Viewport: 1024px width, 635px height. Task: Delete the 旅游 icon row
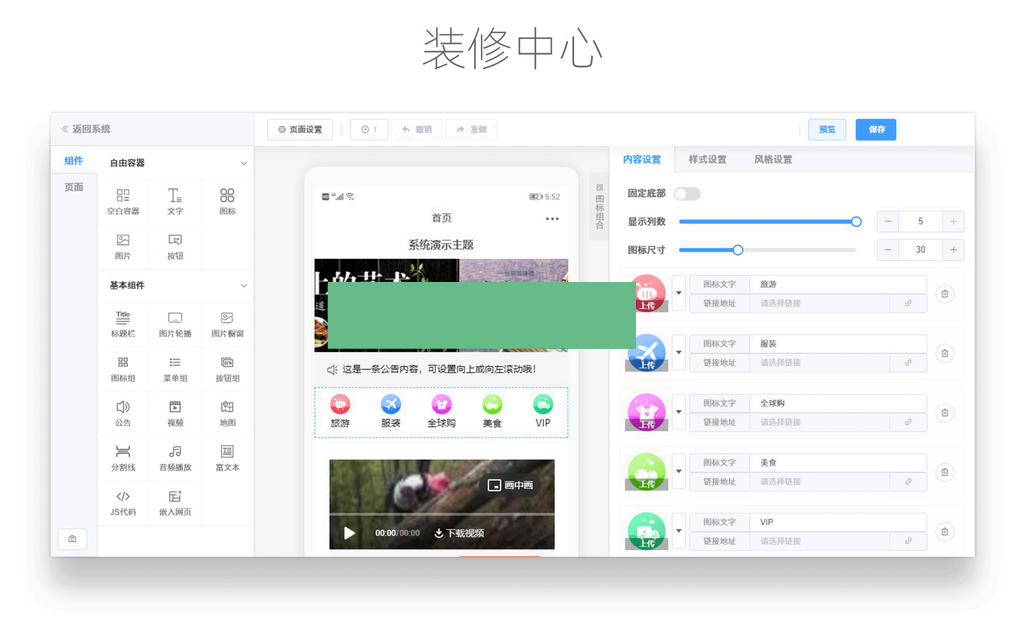(x=944, y=294)
